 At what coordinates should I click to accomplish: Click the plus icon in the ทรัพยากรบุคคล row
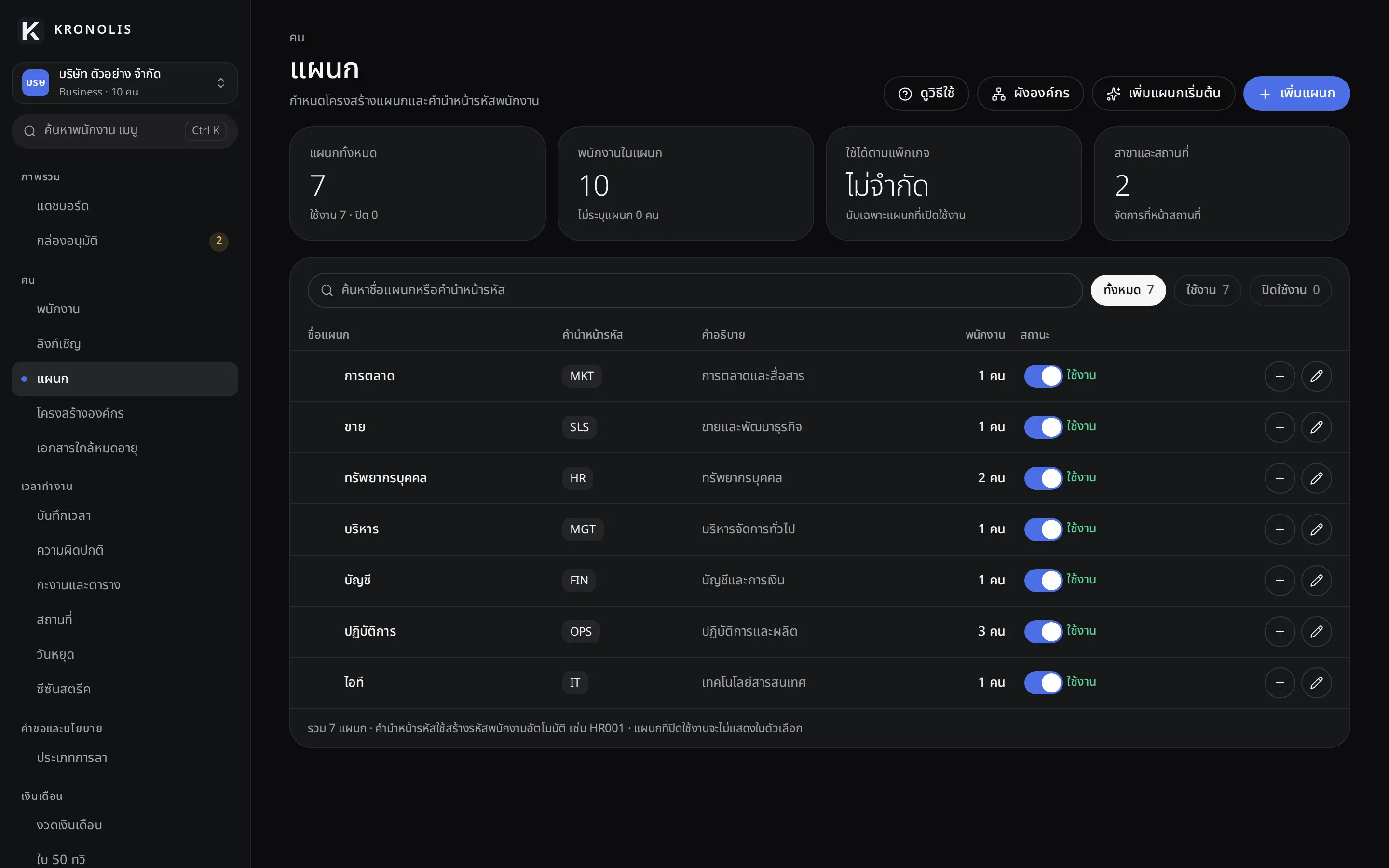(x=1280, y=478)
